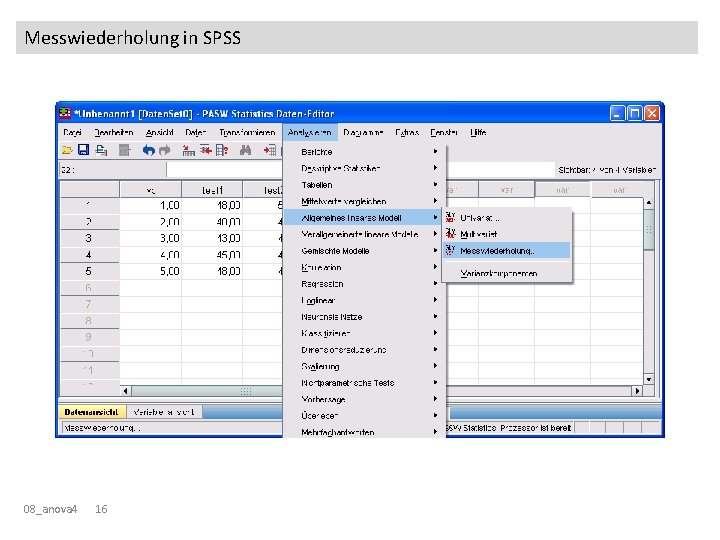720x540 pixels.
Task: Click the grey redo arrow icon
Action: [x=164, y=150]
